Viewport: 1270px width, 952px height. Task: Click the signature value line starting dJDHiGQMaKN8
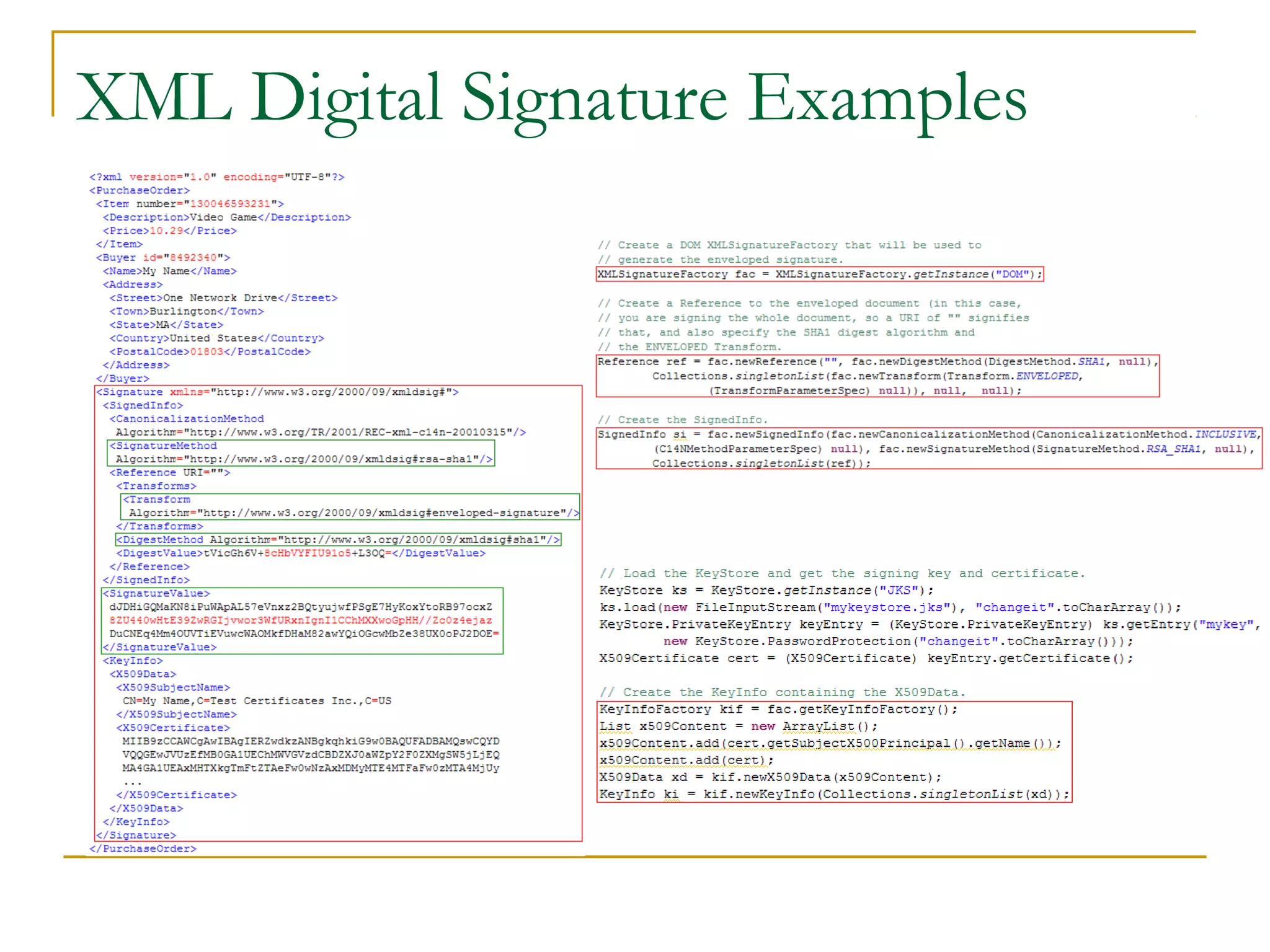coord(301,607)
